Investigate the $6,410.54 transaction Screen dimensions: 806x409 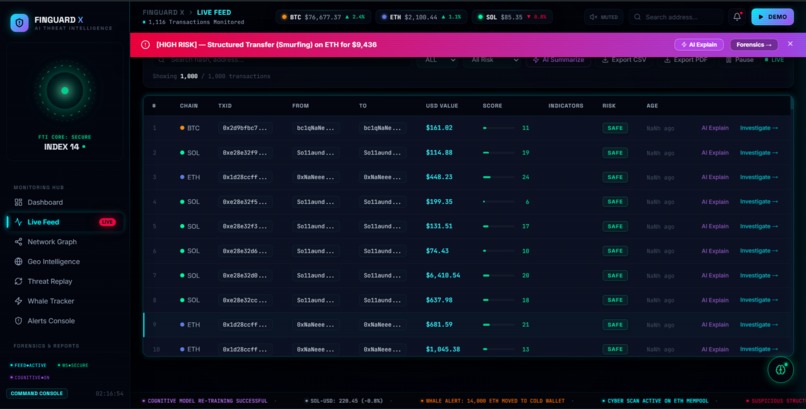[759, 275]
